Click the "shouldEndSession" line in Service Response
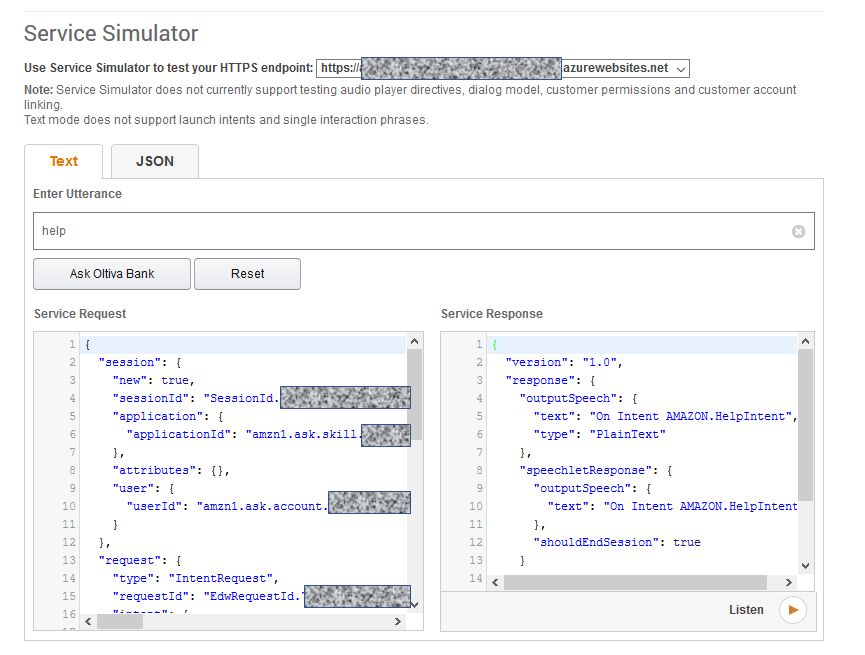Viewport: 865px width, 655px height. click(x=616, y=542)
